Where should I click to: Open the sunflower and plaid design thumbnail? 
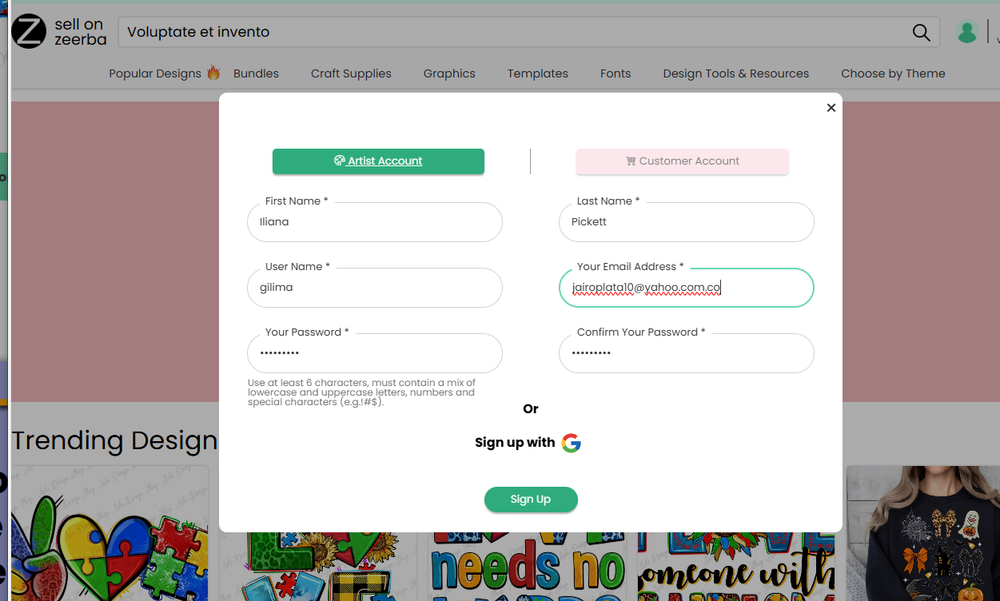coord(319,567)
